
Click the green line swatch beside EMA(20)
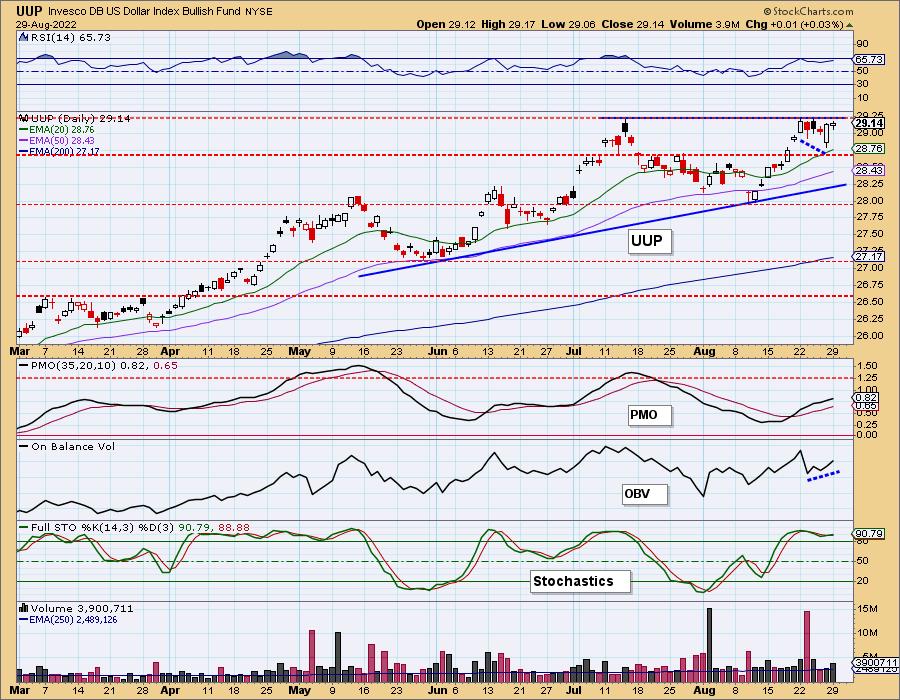[24, 130]
